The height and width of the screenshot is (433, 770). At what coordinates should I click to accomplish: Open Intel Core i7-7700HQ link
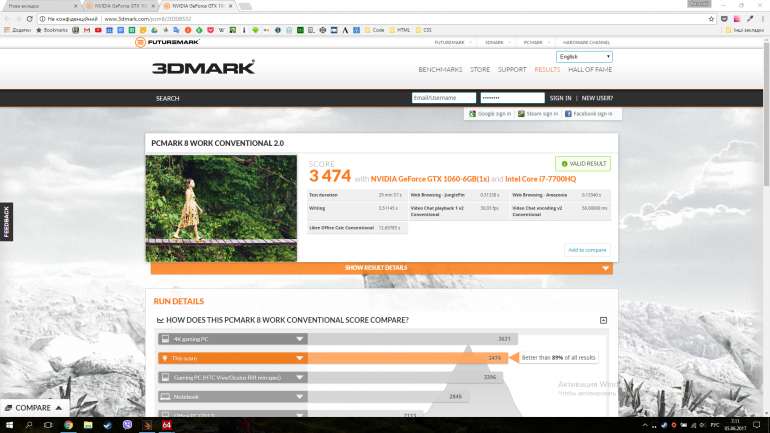click(540, 179)
